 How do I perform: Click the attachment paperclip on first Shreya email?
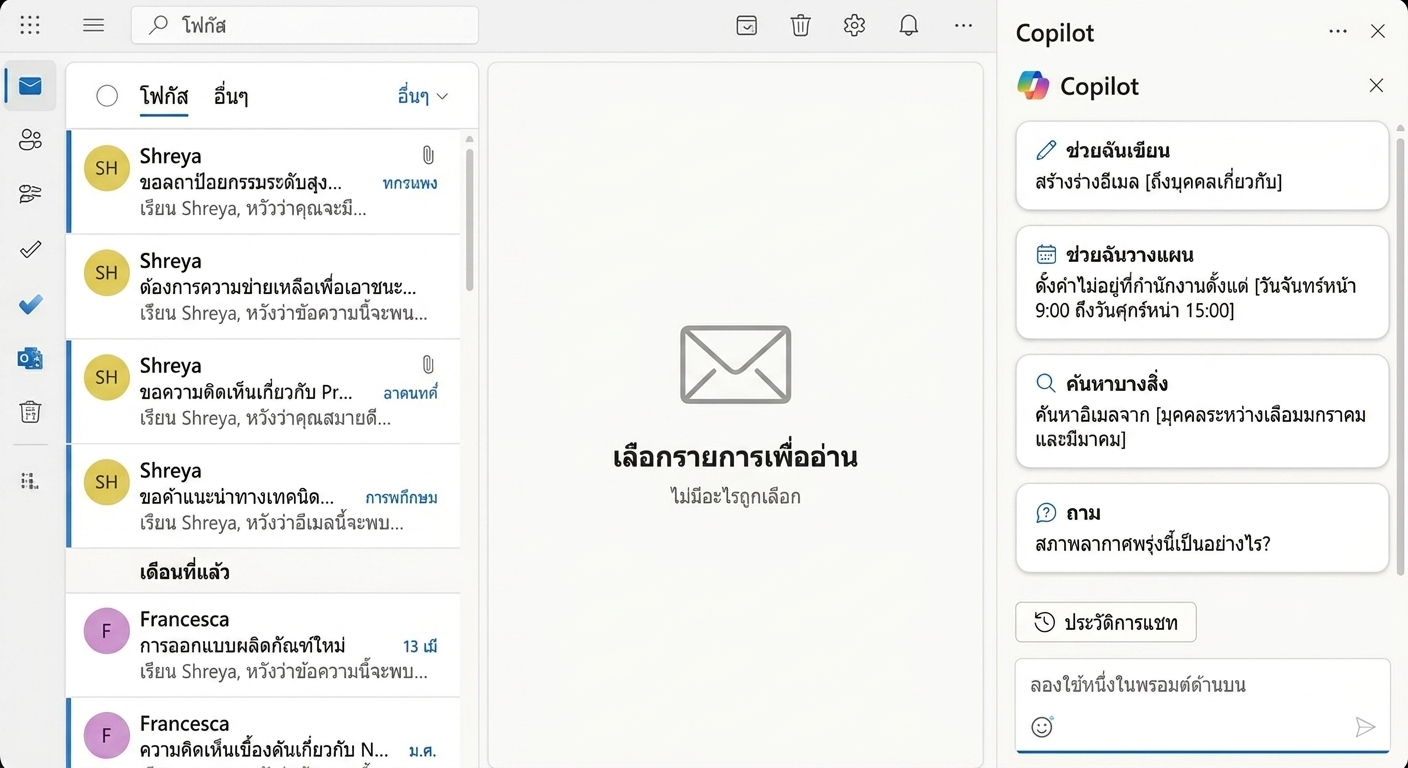point(428,155)
